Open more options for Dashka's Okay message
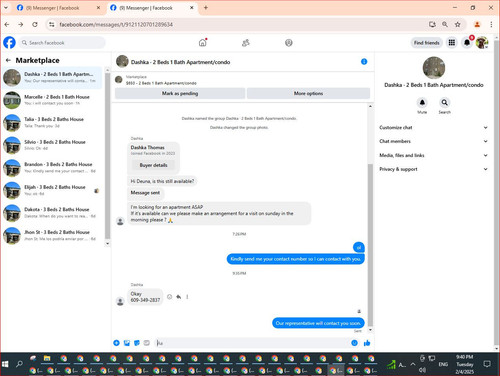 pos(187,297)
